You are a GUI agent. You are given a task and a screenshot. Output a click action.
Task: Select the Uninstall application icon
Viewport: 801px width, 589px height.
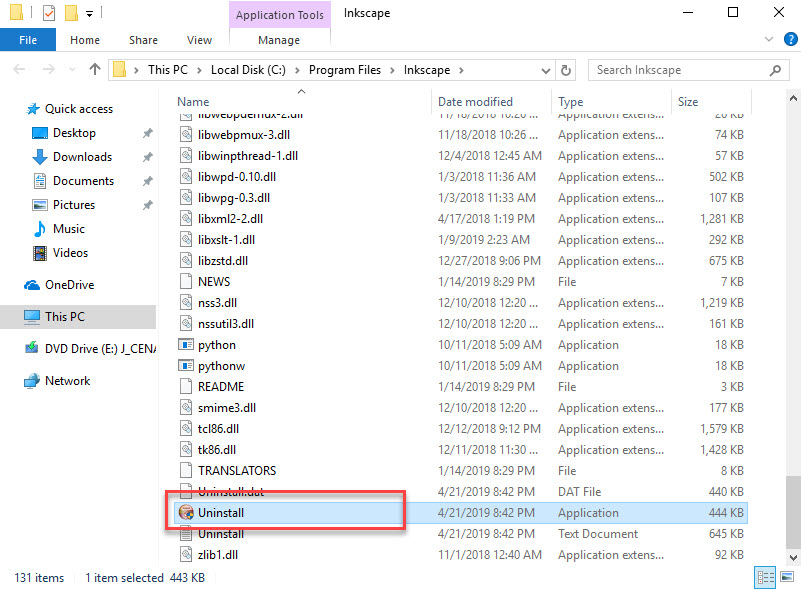pyautogui.click(x=186, y=512)
